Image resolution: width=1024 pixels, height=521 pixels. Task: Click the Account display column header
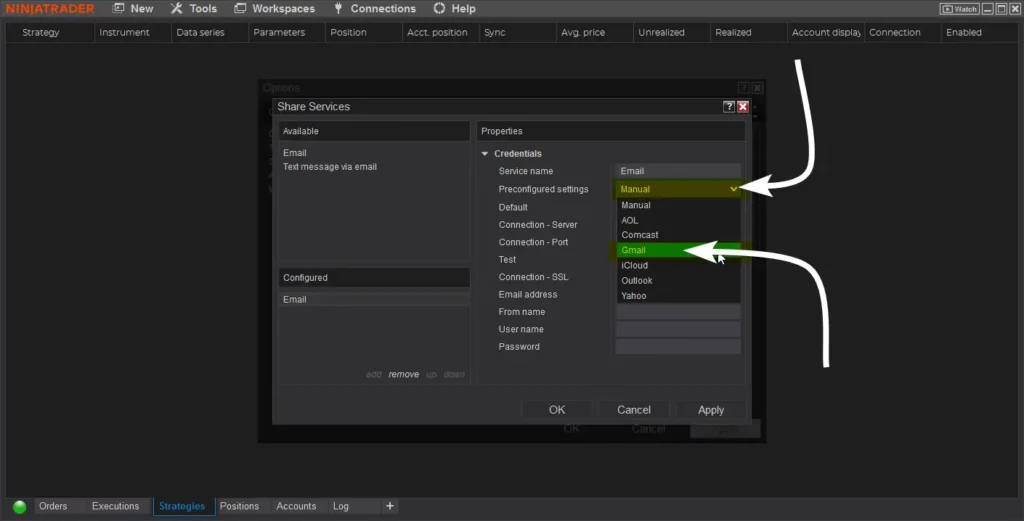826,32
